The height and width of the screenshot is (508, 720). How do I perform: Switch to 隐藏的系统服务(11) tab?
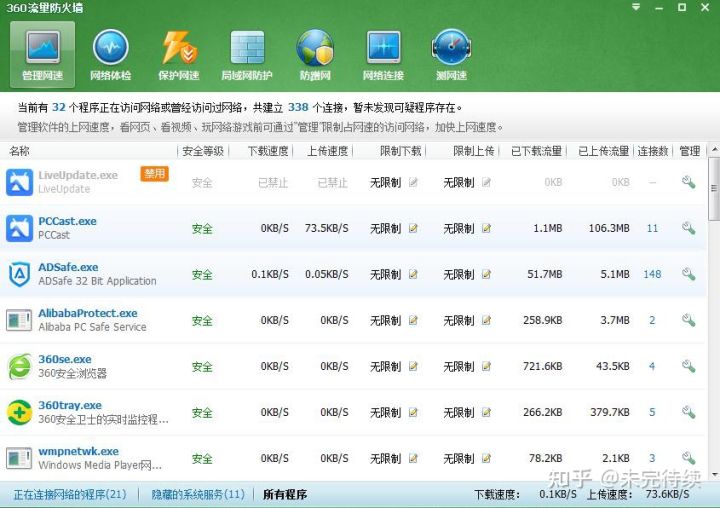198,494
